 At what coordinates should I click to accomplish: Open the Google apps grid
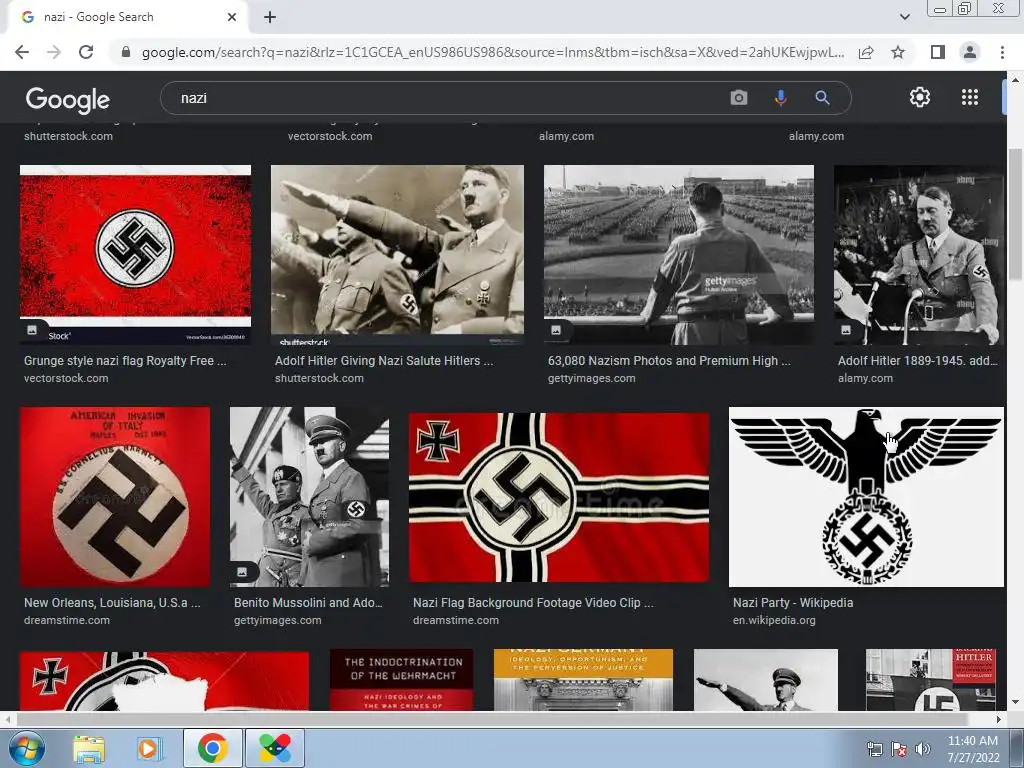pos(970,97)
